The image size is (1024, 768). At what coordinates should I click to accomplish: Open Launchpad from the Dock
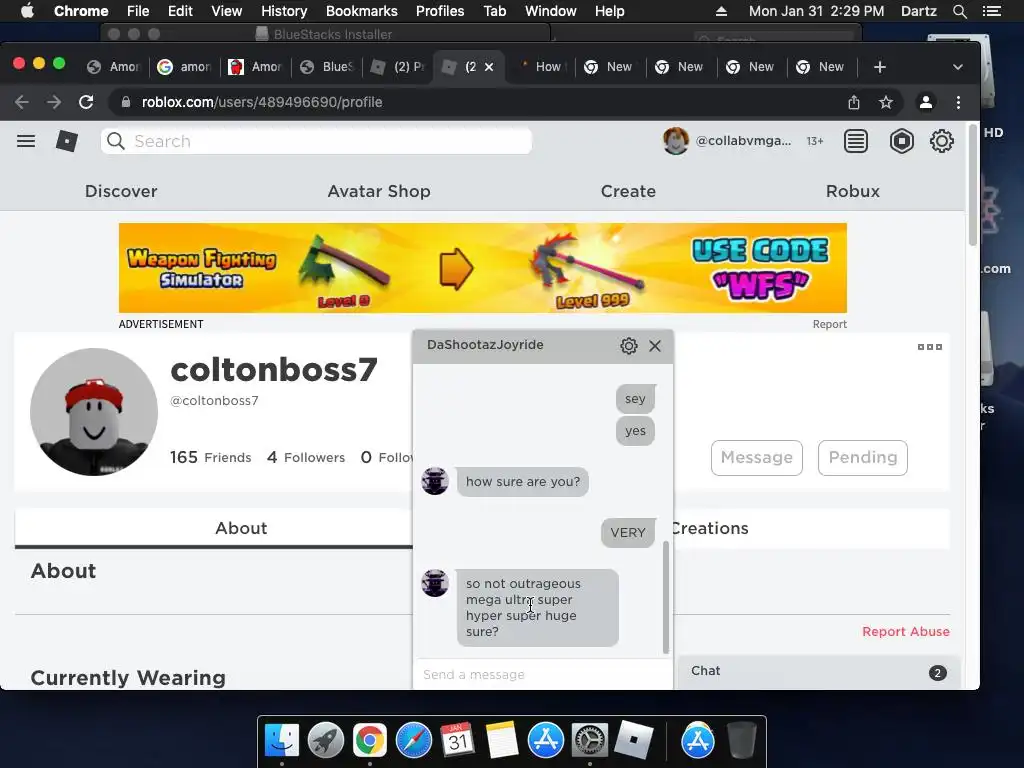tap(326, 740)
